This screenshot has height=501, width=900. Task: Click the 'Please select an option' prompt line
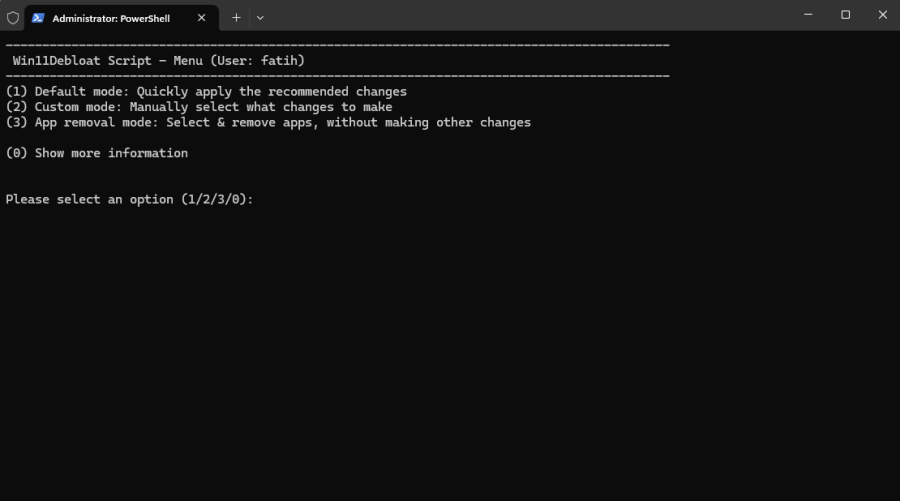(130, 199)
